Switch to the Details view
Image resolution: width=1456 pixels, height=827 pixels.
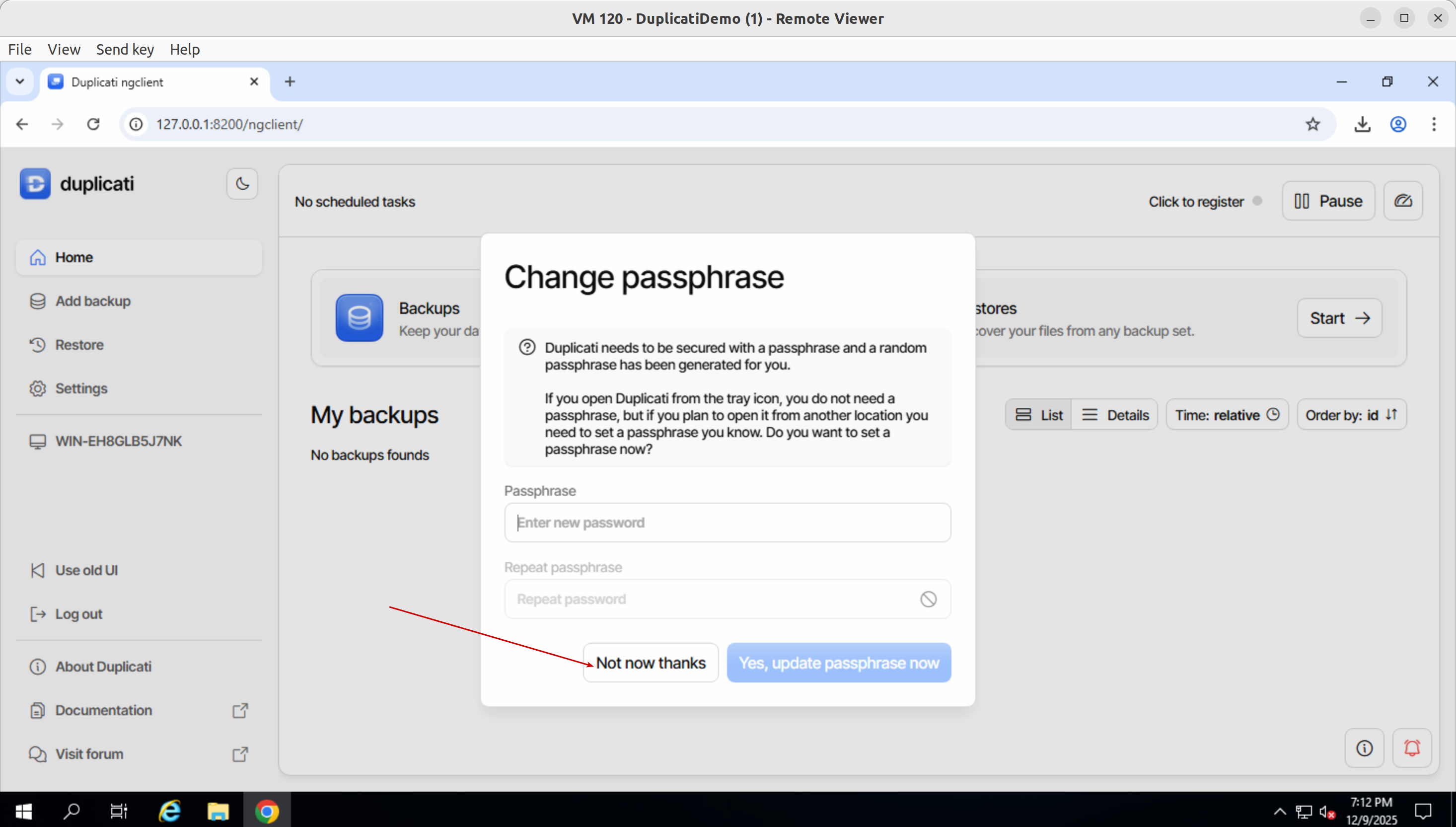[1115, 415]
